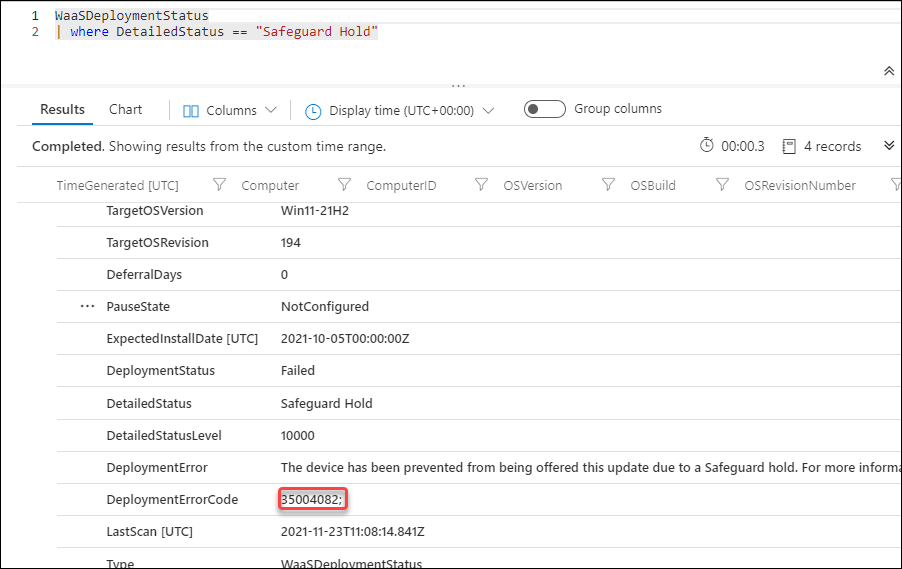Click the pane splitter dots handle

pyautogui.click(x=458, y=86)
